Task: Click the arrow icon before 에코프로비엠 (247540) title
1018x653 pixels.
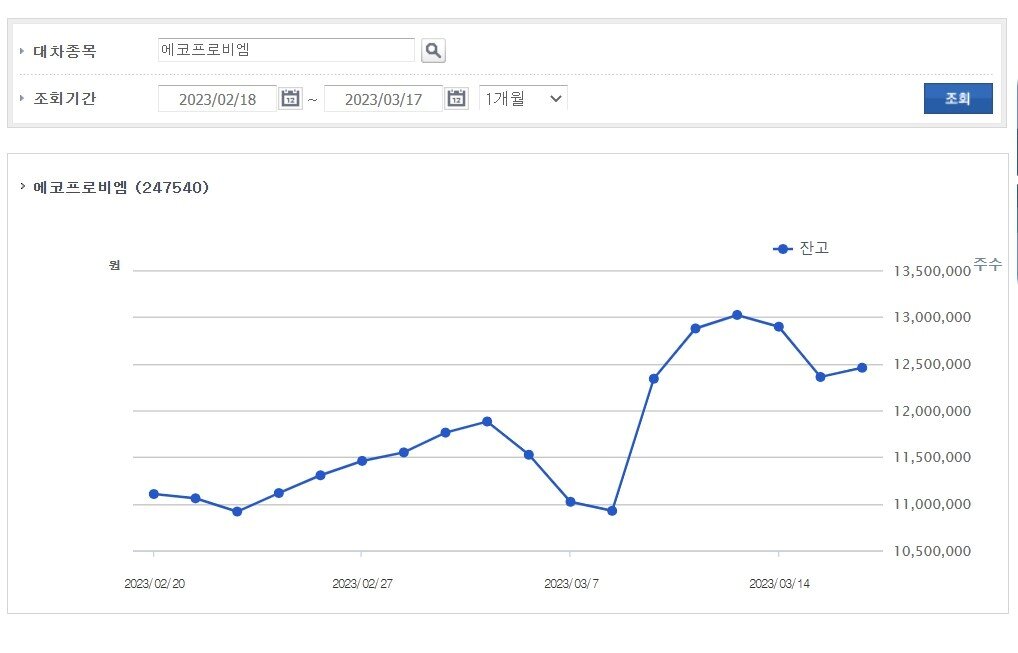Action: coord(24,186)
